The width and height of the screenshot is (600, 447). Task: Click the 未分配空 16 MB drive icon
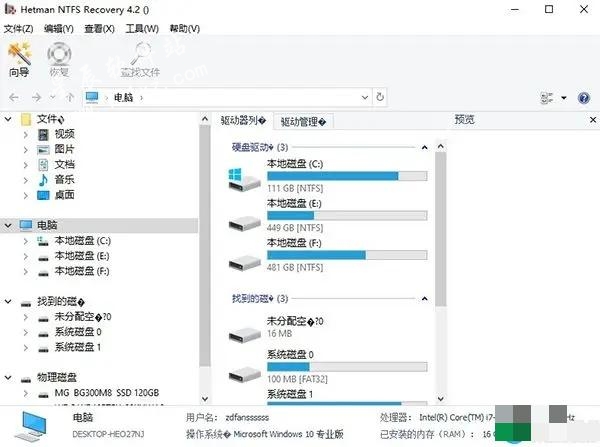tap(244, 334)
